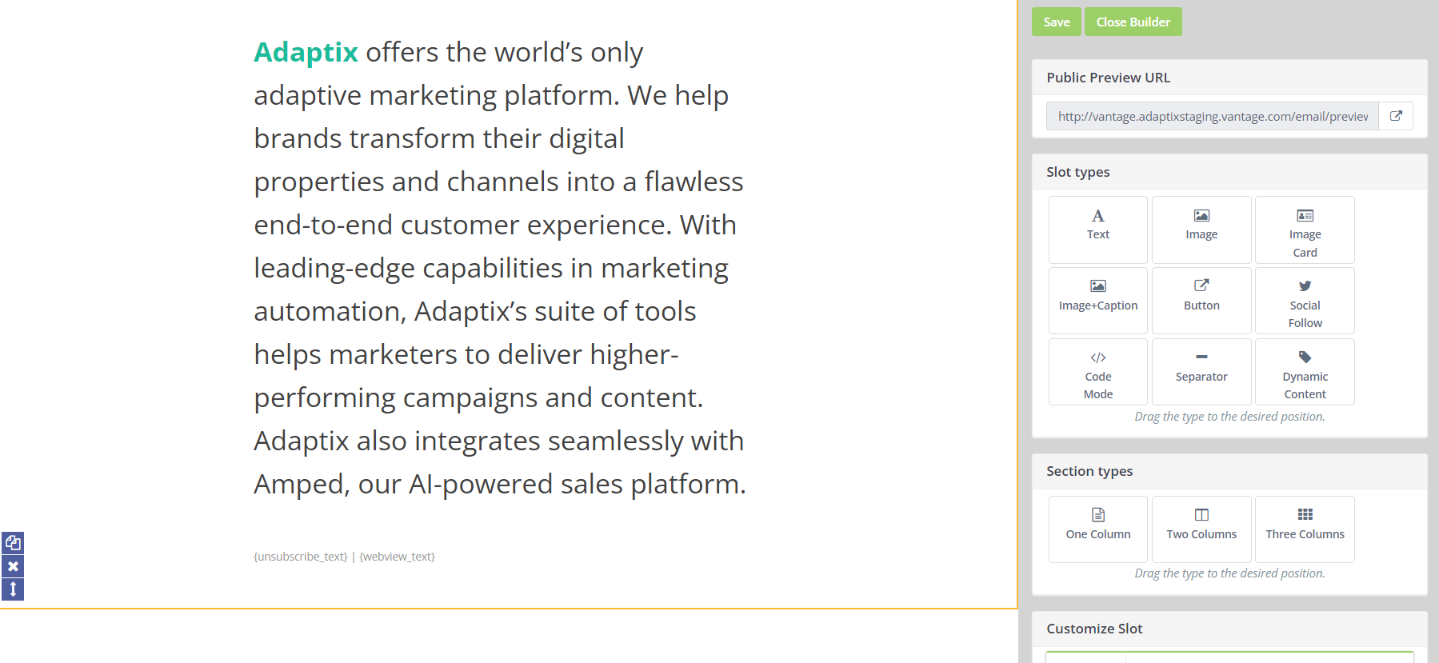Activate the vertical resize slot control

click(x=12, y=589)
